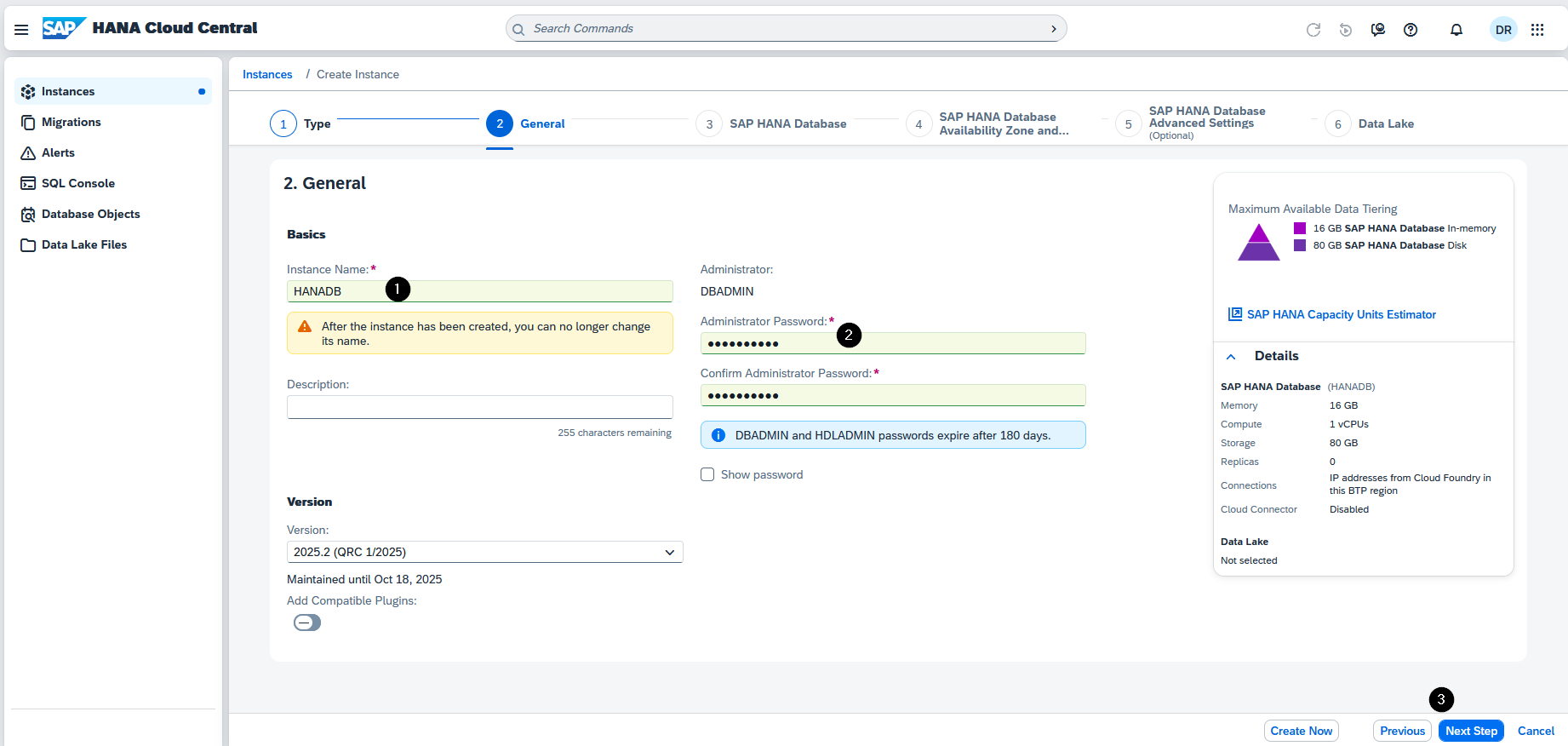Cancel the instance creation
The width and height of the screenshot is (1568, 746).
pyautogui.click(x=1536, y=731)
